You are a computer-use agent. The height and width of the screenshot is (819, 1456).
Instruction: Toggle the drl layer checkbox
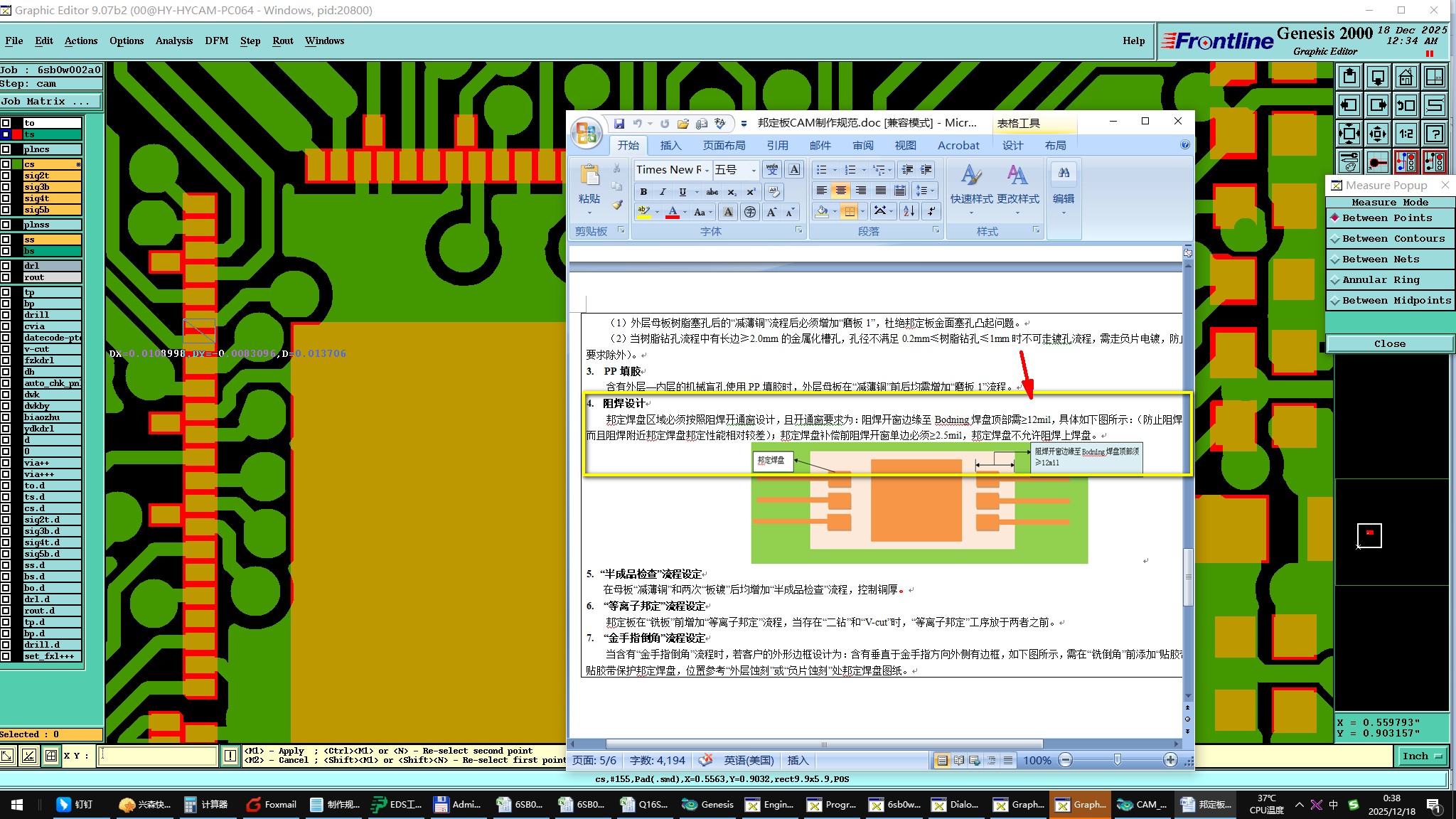point(6,267)
